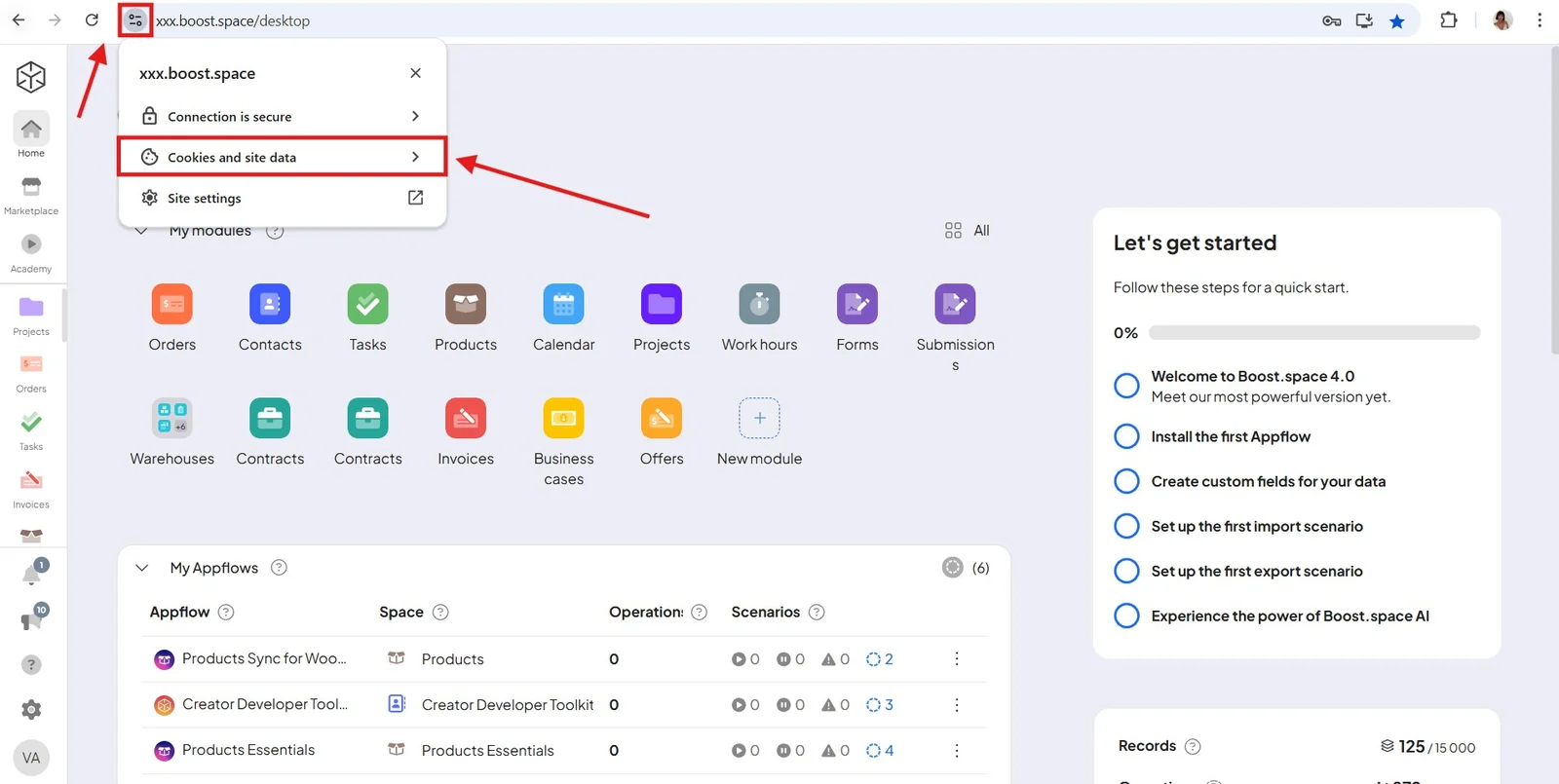Click the Boost.space cube logo

(x=31, y=77)
